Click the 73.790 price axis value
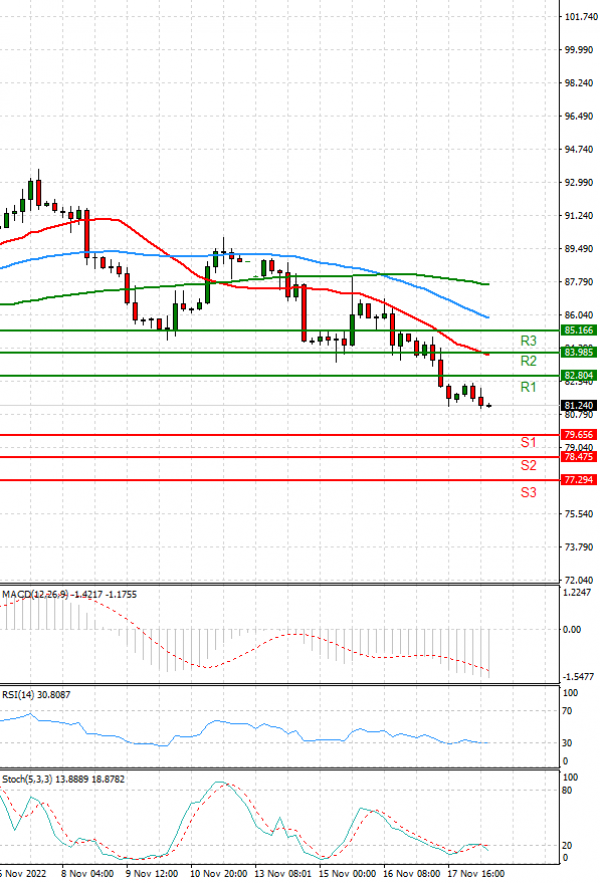Viewport: 600px width, 883px height. pos(579,547)
